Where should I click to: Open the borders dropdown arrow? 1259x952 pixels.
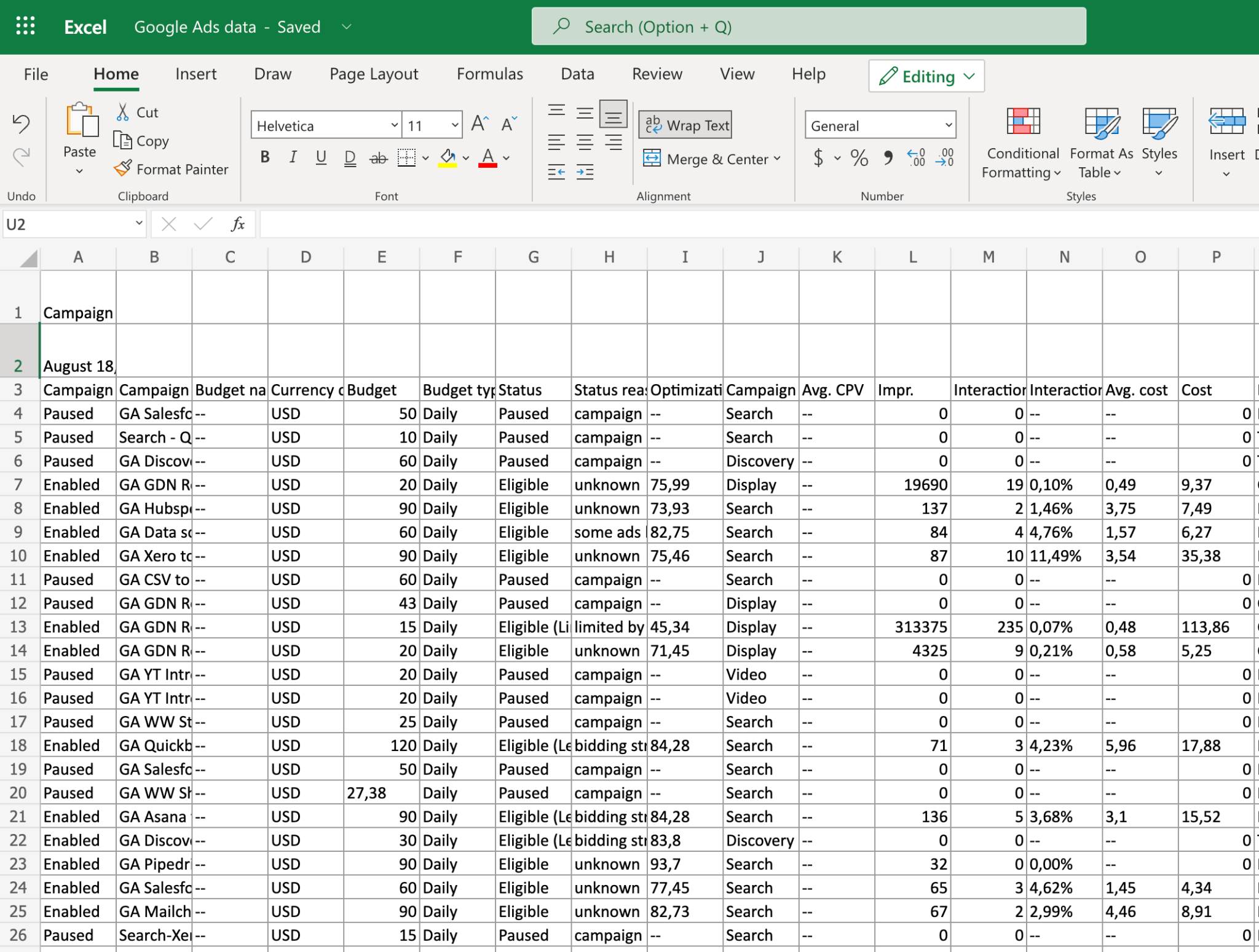(425, 158)
